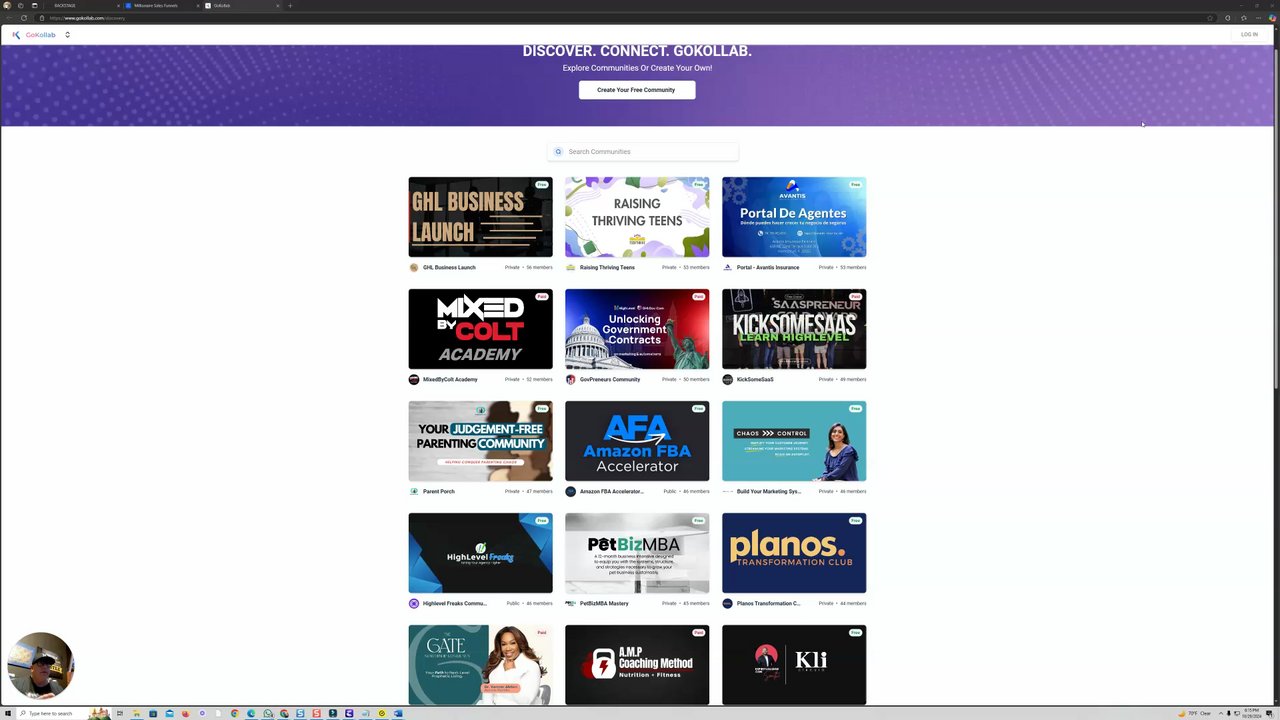Open the HighLevel Freaks community banner
The height and width of the screenshot is (720, 1280).
[480, 553]
